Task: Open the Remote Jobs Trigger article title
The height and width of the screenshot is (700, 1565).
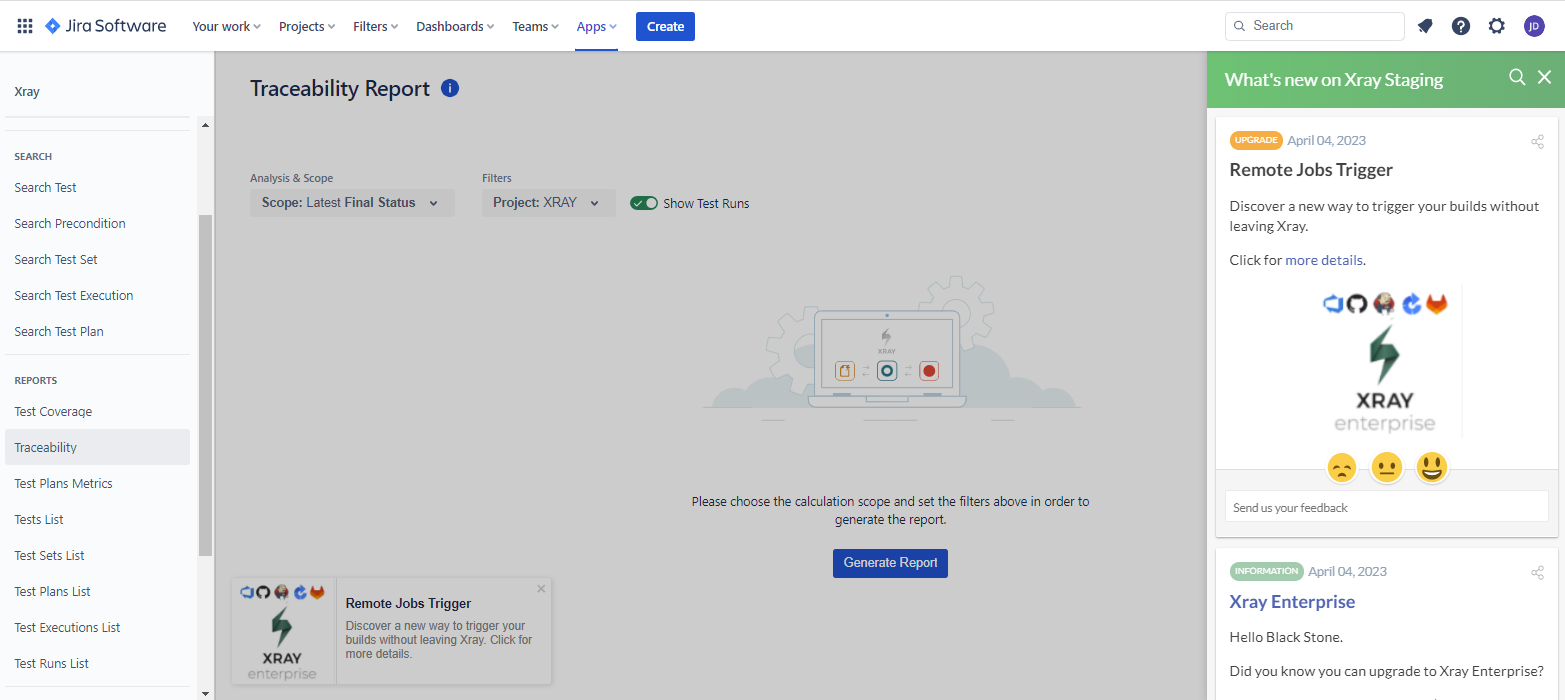Action: 1311,170
